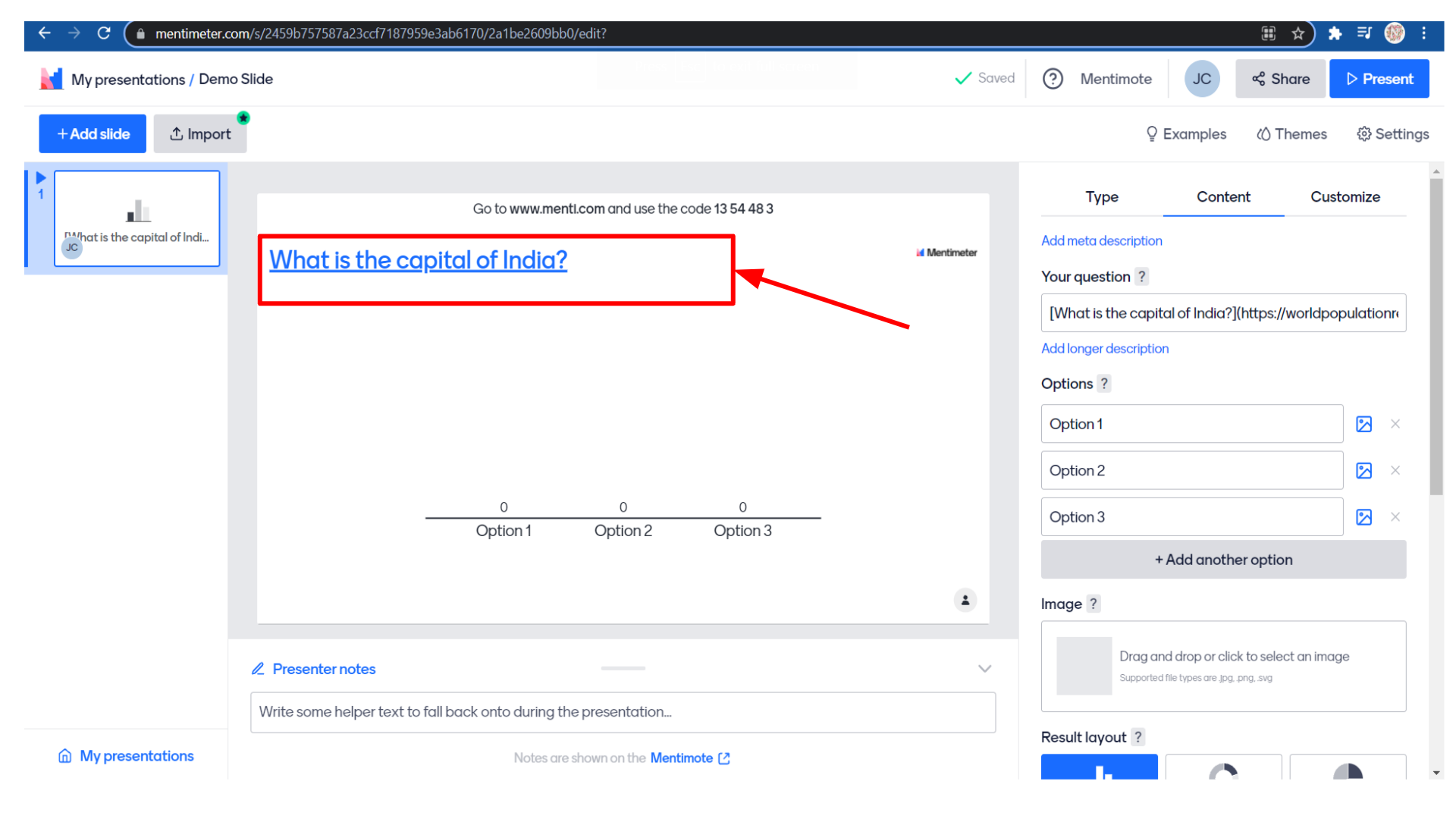Select the donut chart result layout
Image resolution: width=1456 pixels, height=819 pixels.
[x=1223, y=767]
